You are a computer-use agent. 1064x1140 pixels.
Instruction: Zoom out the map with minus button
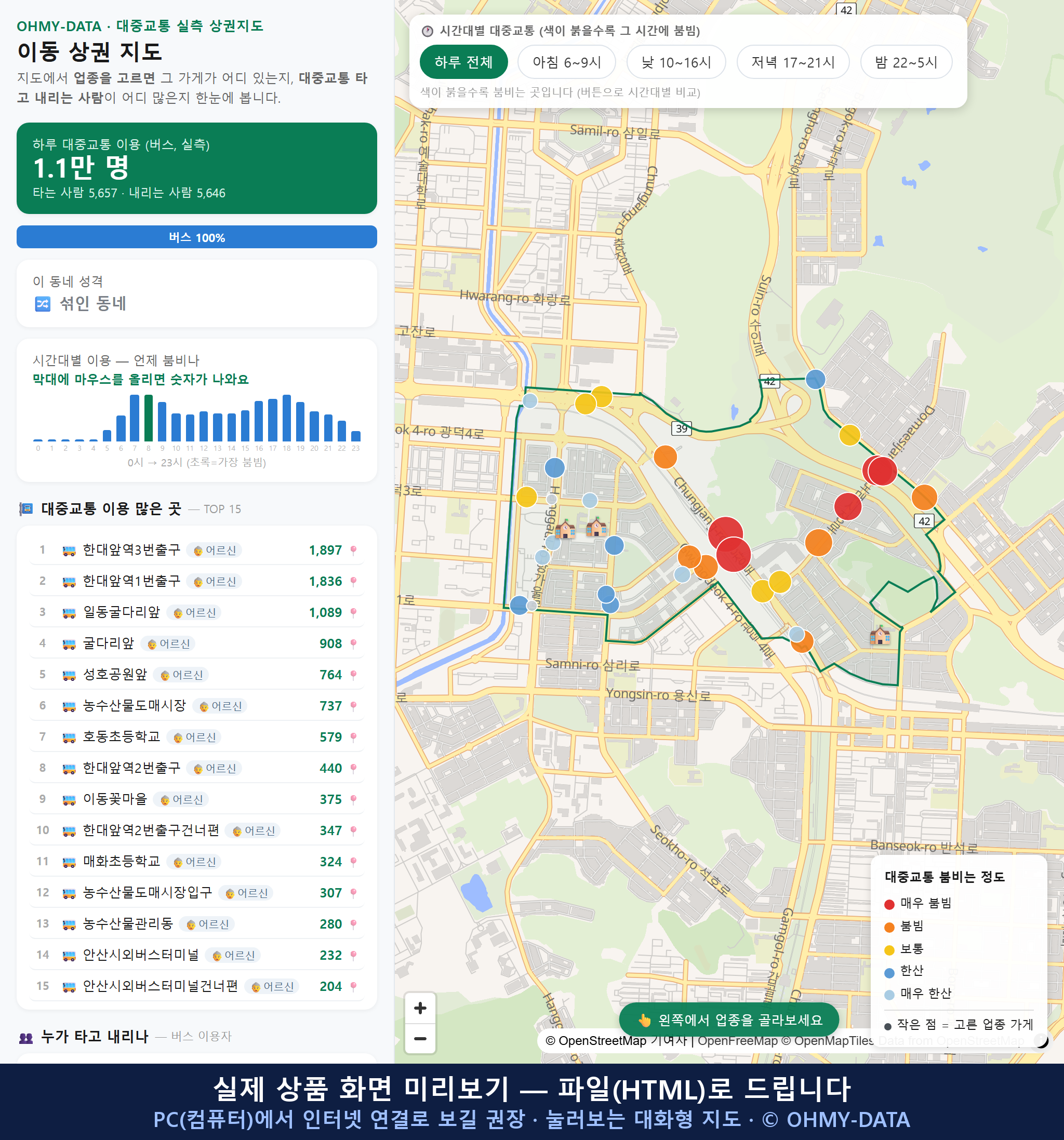[x=420, y=1039]
